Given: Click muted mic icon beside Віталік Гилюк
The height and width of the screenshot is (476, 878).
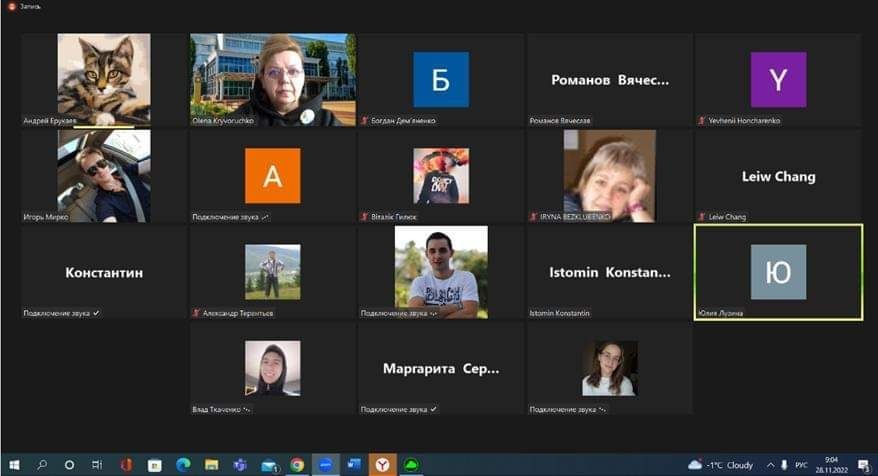Looking at the screenshot, I should pyautogui.click(x=365, y=217).
